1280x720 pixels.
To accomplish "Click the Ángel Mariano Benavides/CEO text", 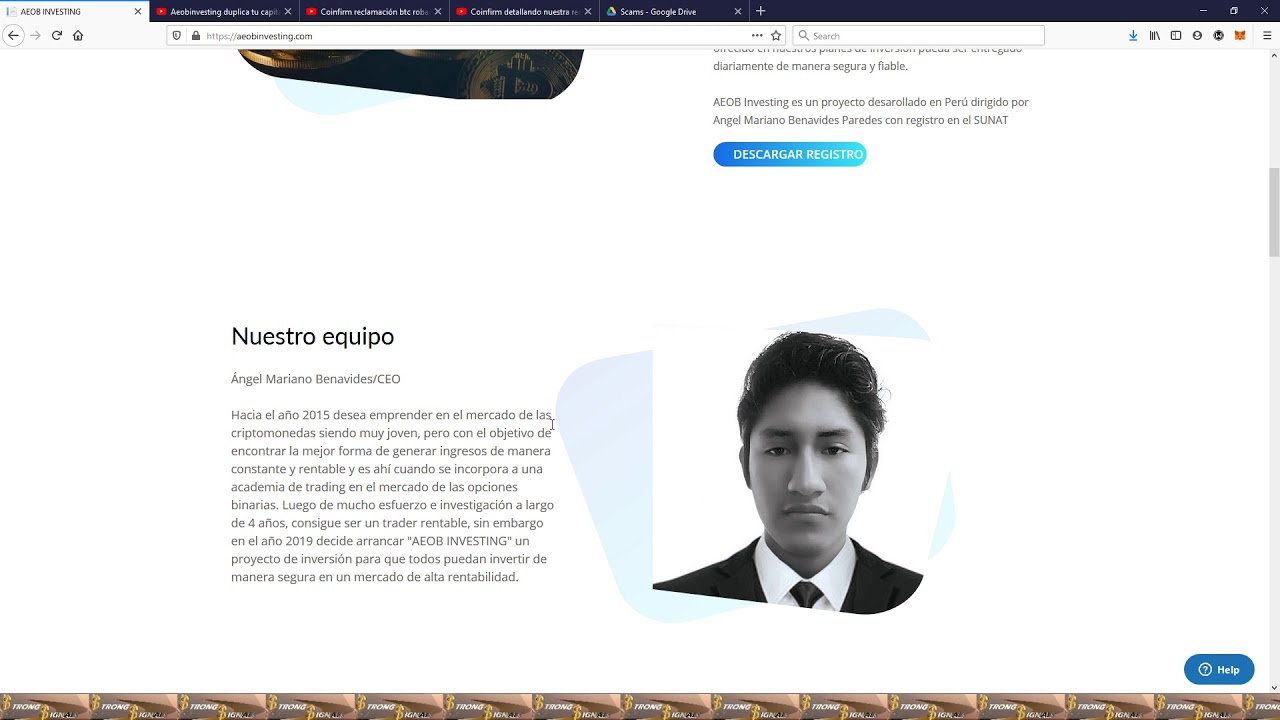I will pos(316,379).
